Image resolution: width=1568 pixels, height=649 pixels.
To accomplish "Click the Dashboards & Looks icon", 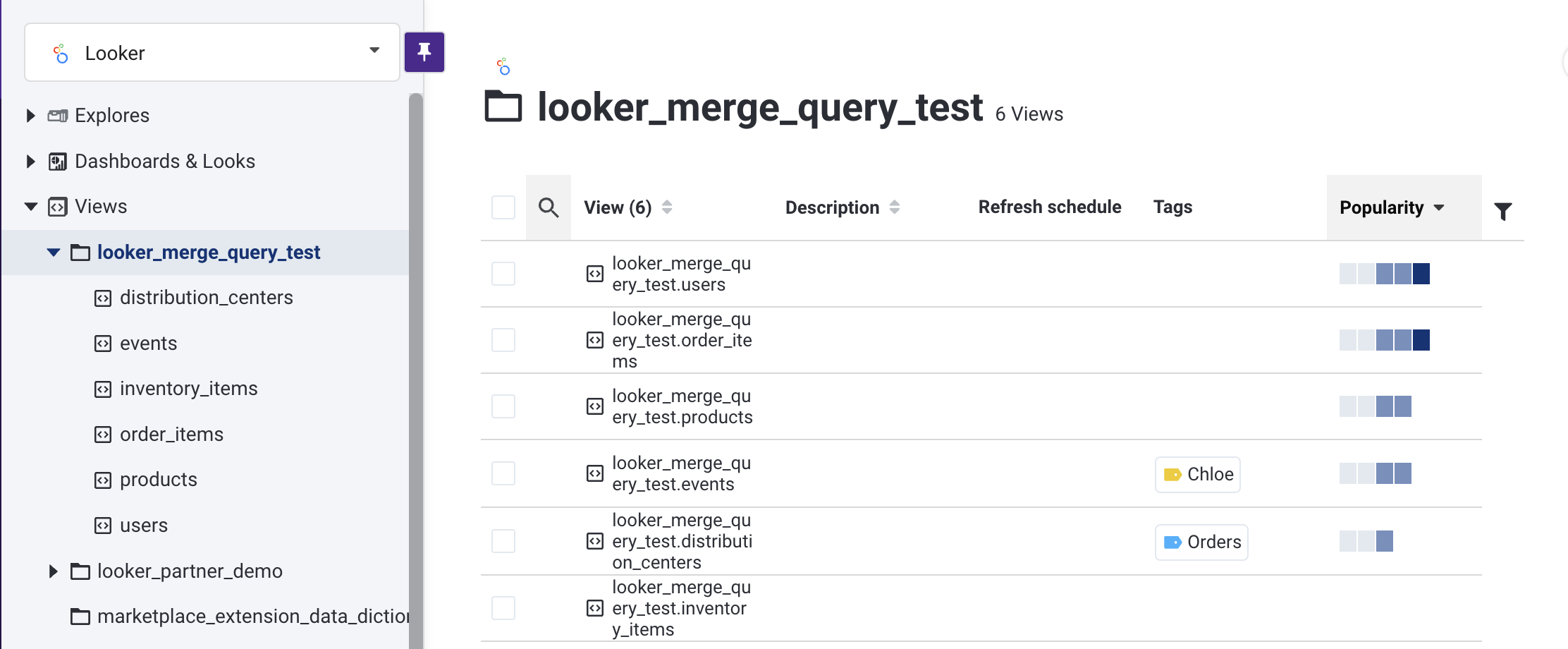I will coord(58,162).
